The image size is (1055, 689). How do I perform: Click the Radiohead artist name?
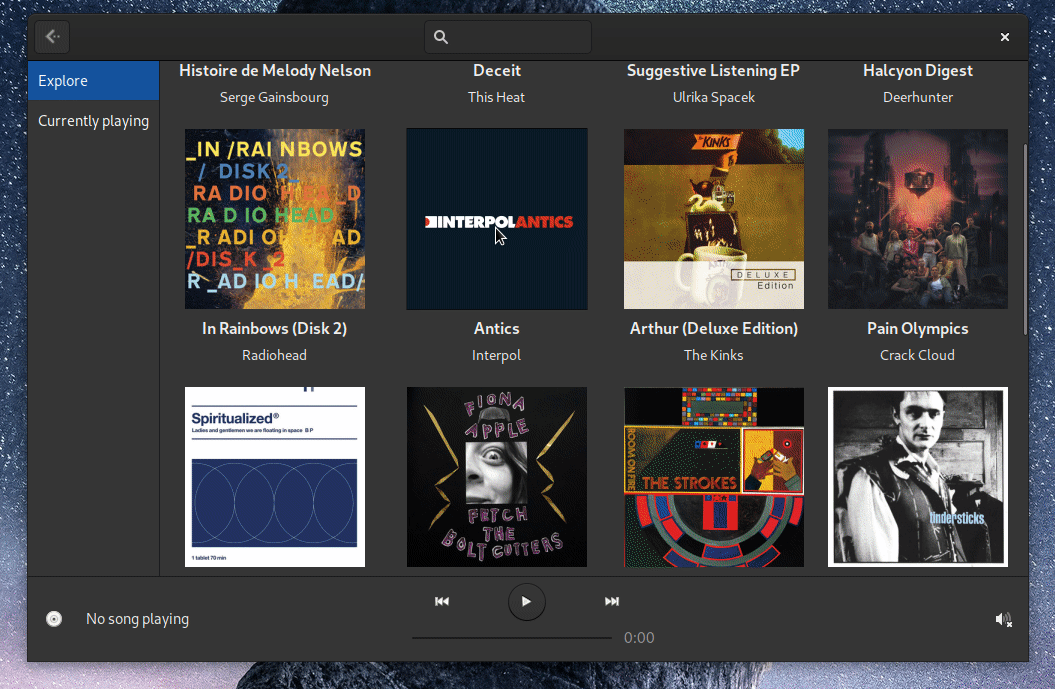(275, 355)
